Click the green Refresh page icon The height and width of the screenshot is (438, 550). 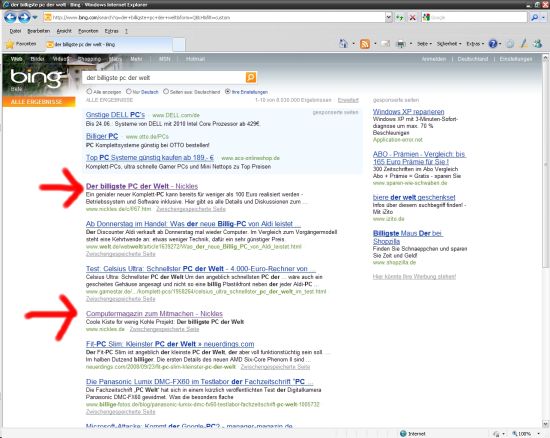coord(400,17)
